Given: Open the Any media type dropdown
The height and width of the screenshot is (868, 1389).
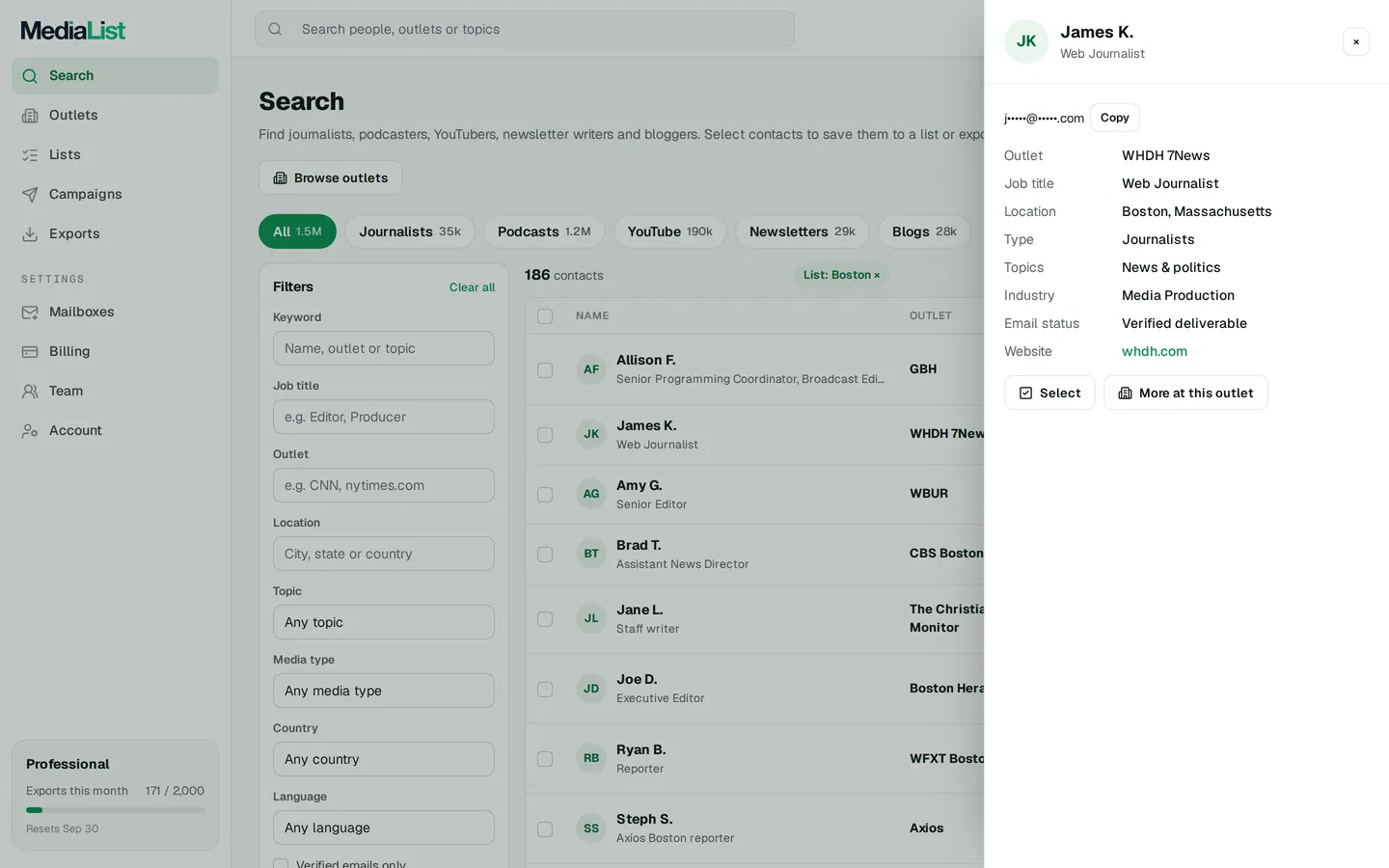Looking at the screenshot, I should coord(384,691).
